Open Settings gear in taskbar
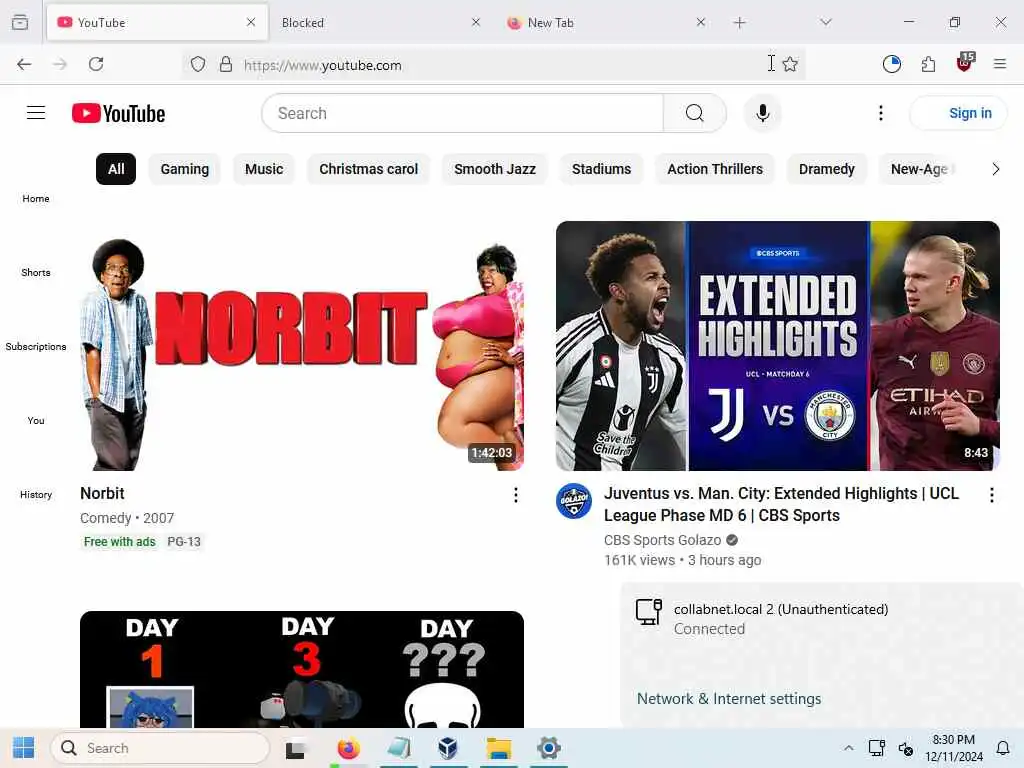Image resolution: width=1024 pixels, height=768 pixels. (549, 748)
